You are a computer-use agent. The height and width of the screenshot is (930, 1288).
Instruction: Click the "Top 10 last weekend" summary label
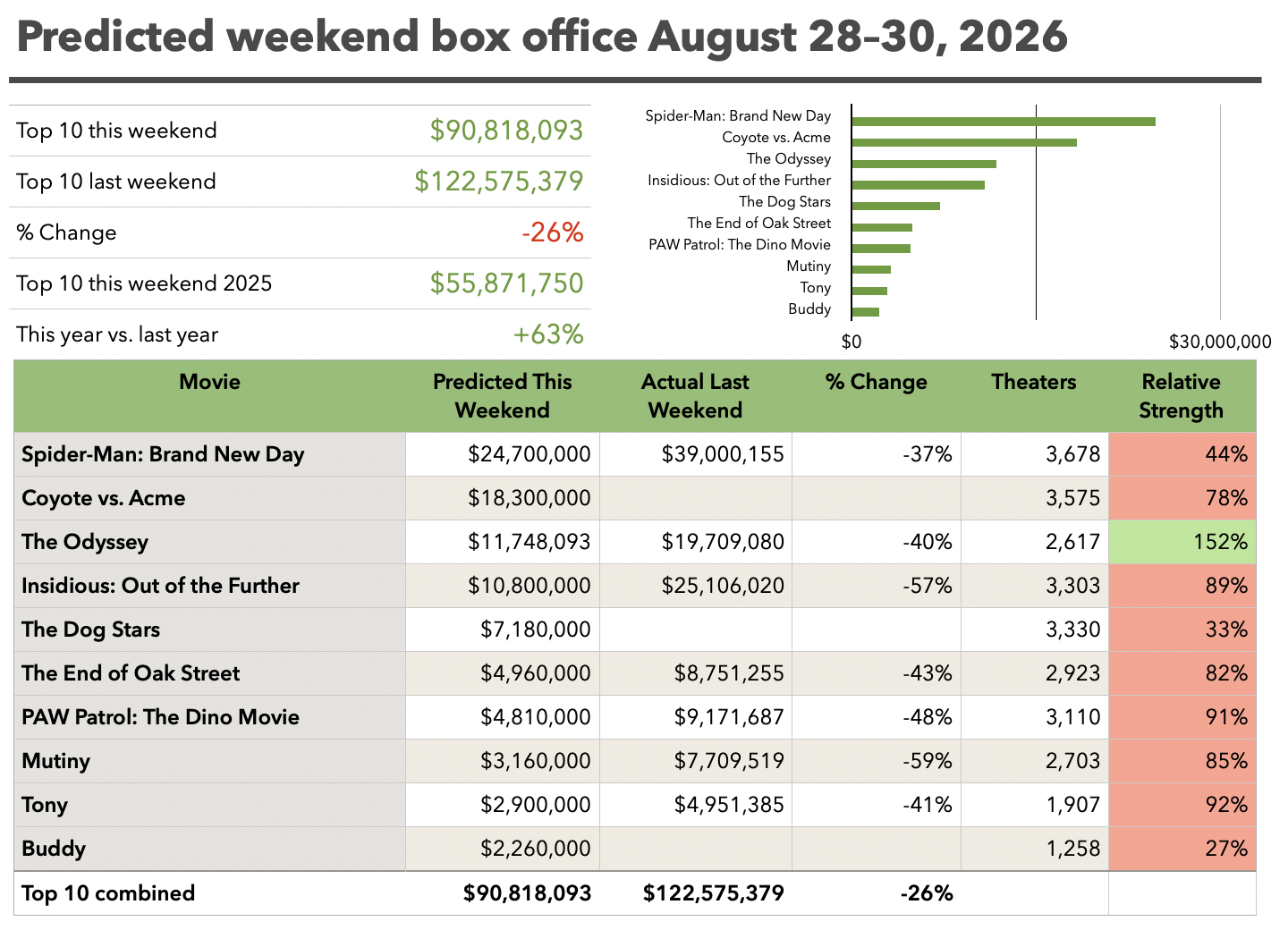116,182
